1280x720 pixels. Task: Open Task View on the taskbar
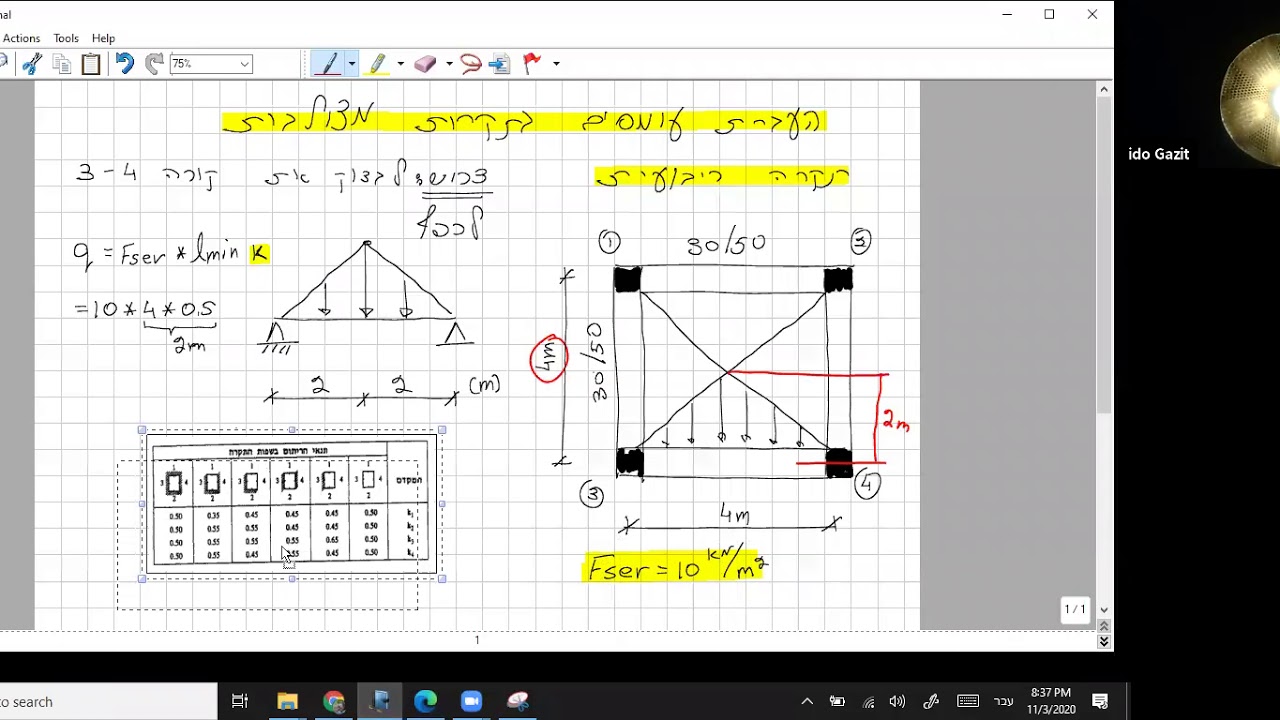tap(240, 702)
